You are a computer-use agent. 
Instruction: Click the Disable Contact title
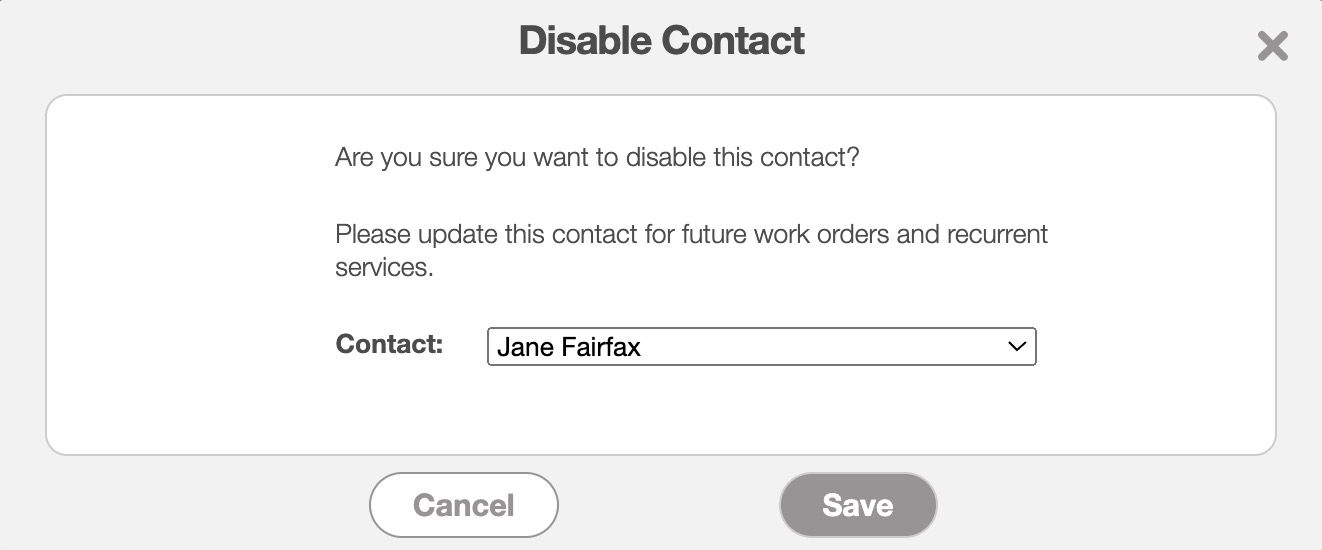[661, 41]
